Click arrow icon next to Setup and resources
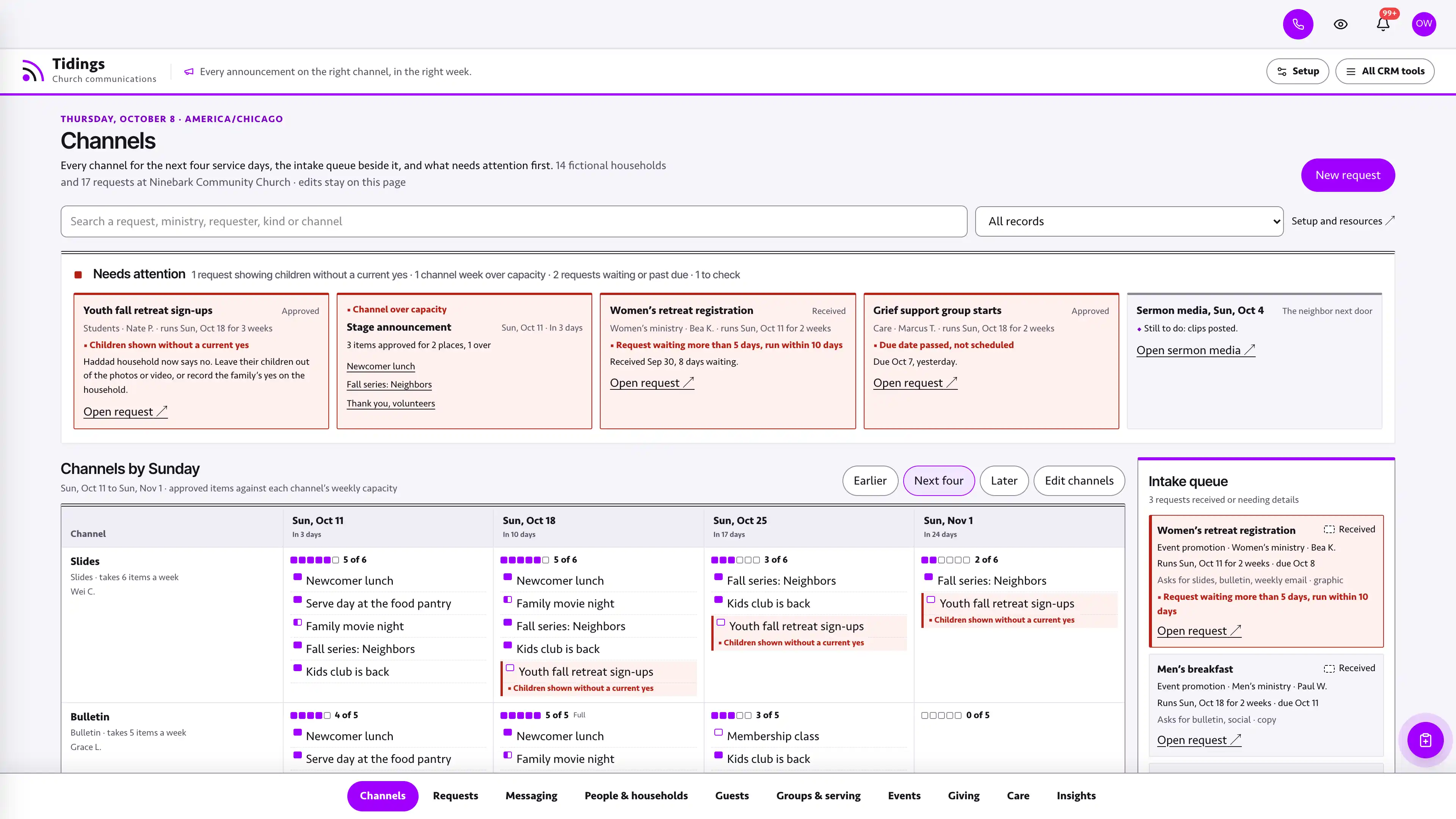Viewport: 1456px width, 819px height. coord(1390,220)
